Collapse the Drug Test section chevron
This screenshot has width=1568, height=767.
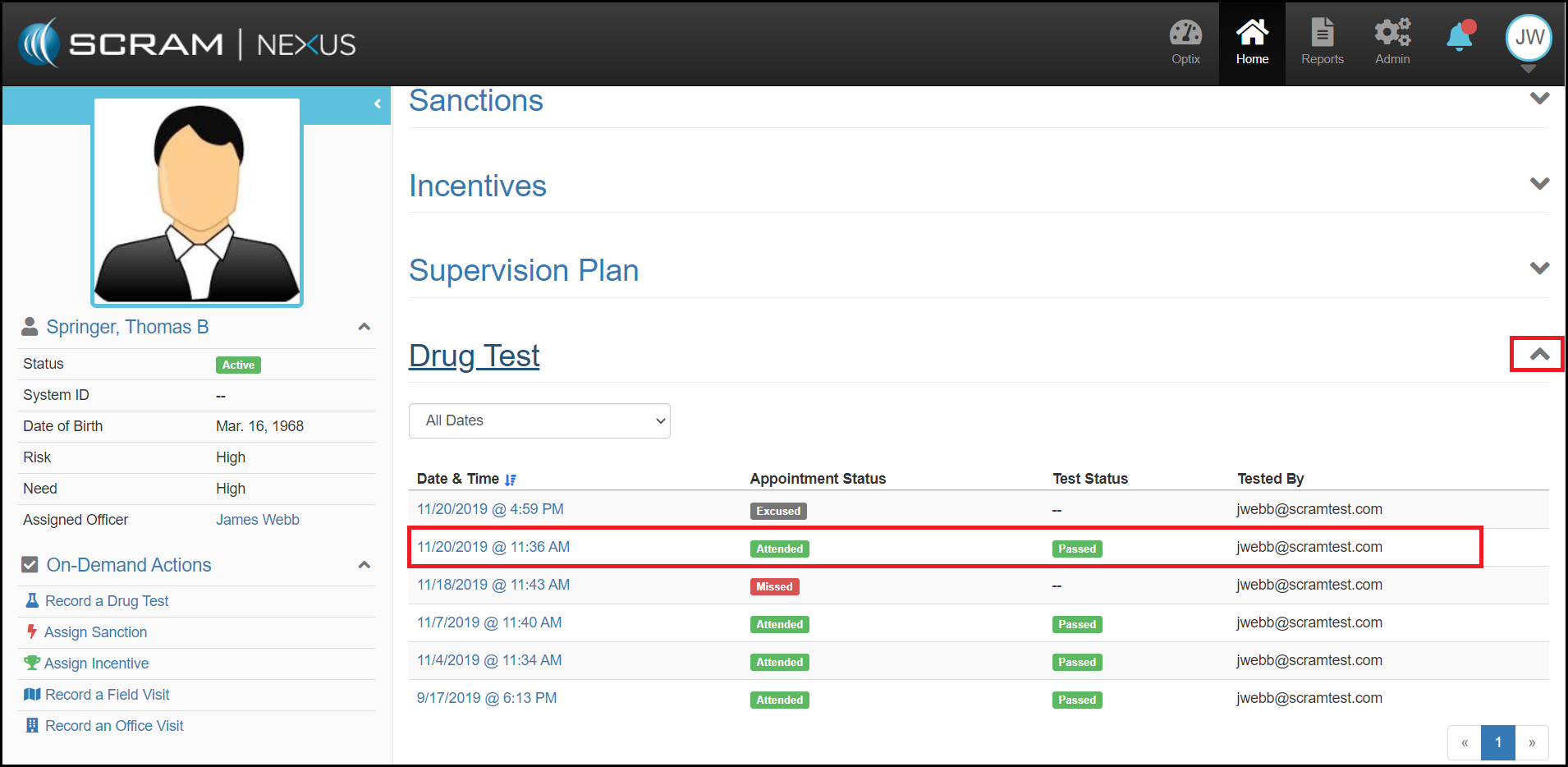(1539, 355)
